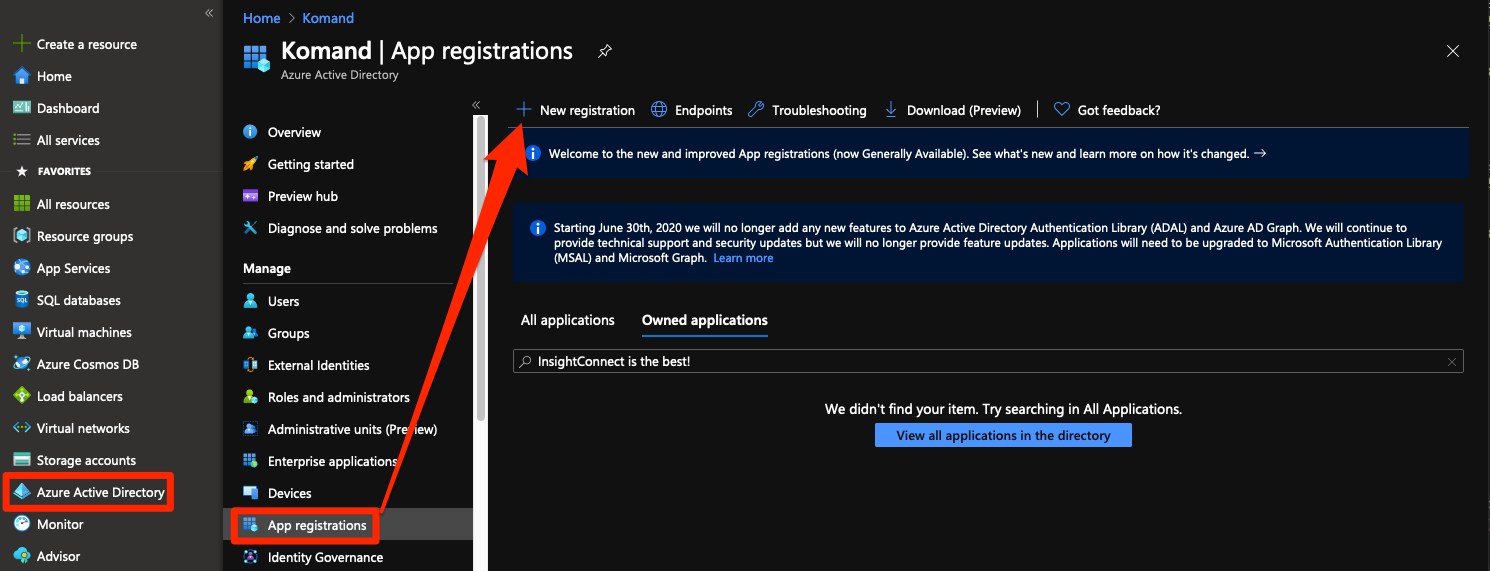
Task: Click the New registration plus icon
Action: click(523, 110)
